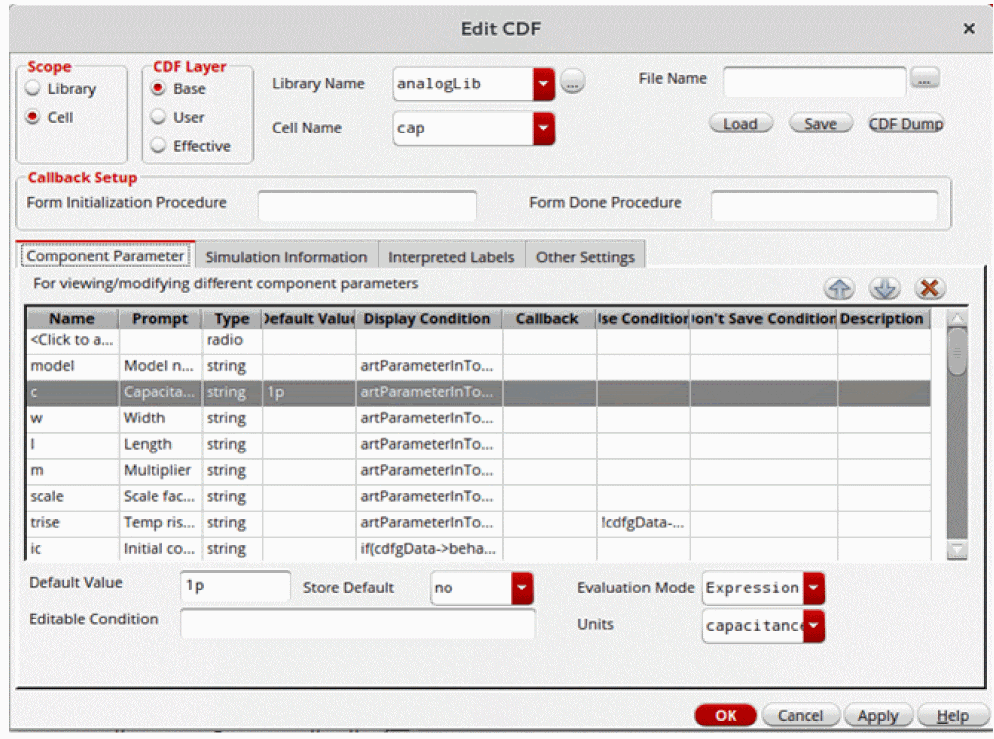Click the Load button
The height and width of the screenshot is (739, 994).
click(740, 124)
